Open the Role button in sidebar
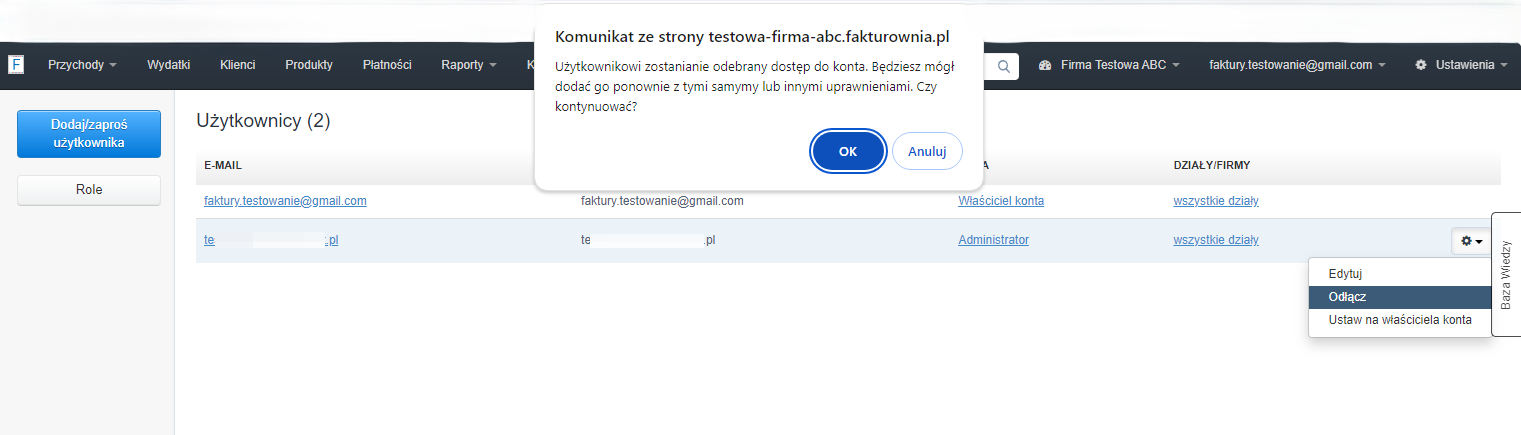 (89, 189)
